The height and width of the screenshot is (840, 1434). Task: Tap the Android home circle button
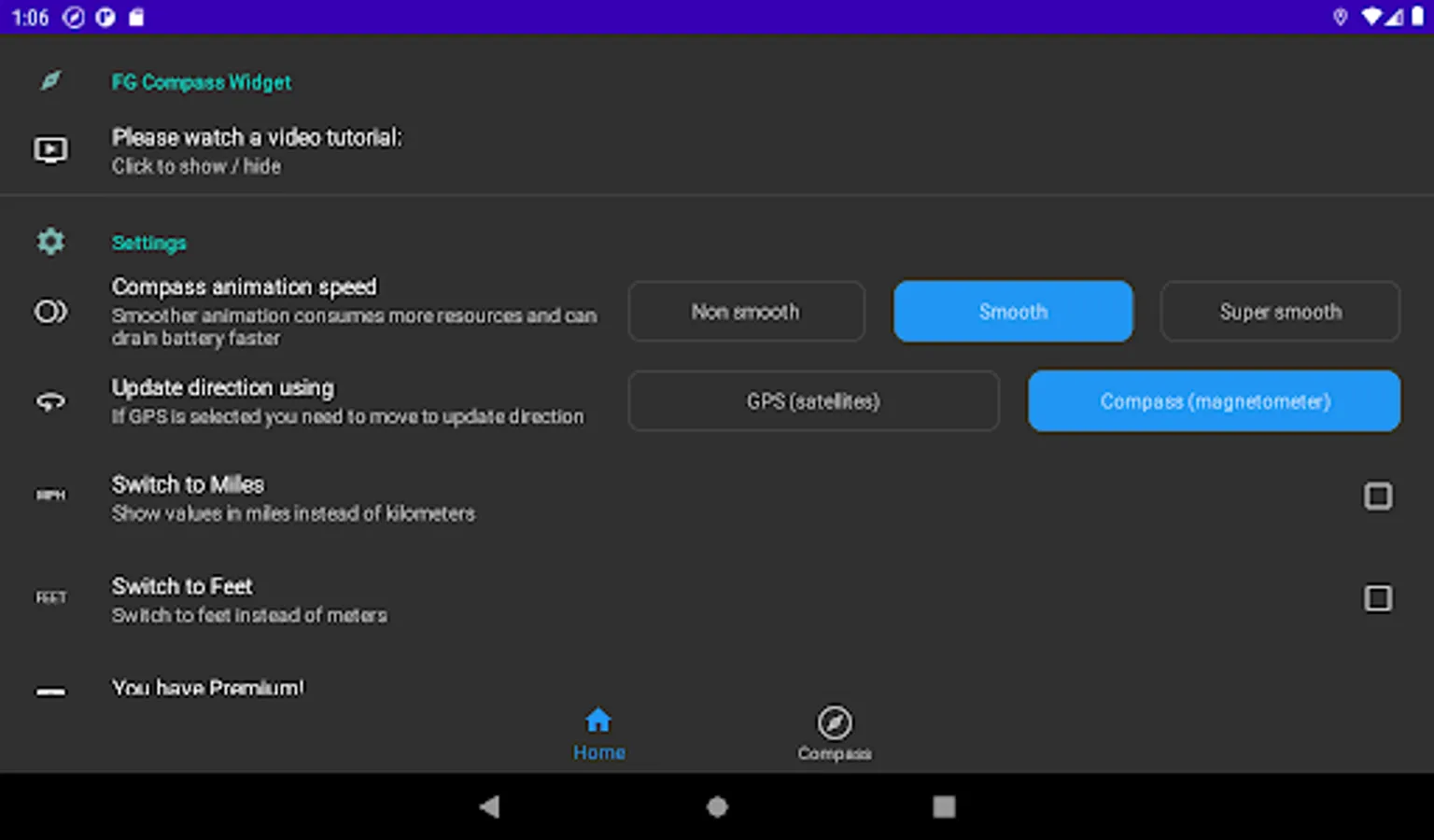pyautogui.click(x=717, y=806)
